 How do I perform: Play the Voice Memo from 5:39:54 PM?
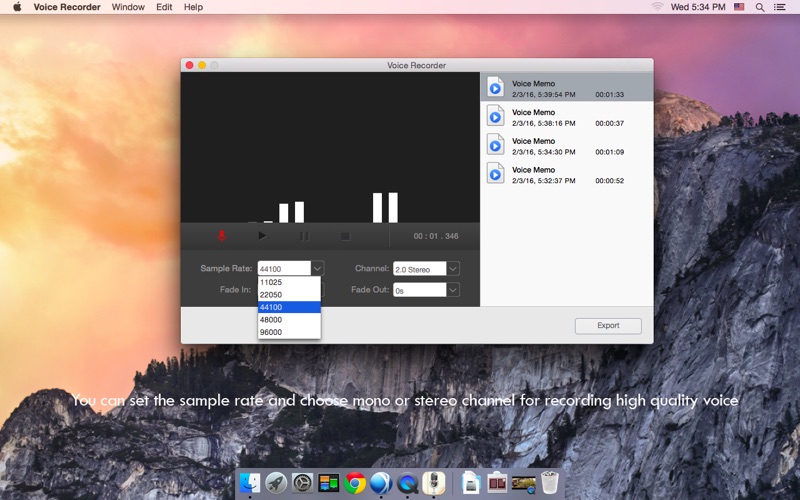[x=495, y=87]
